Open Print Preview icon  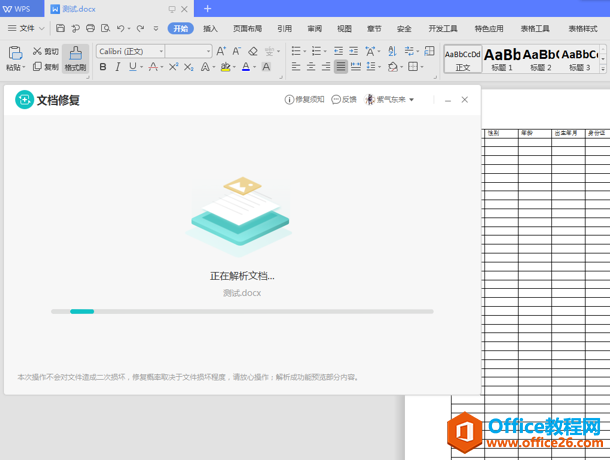(x=105, y=28)
